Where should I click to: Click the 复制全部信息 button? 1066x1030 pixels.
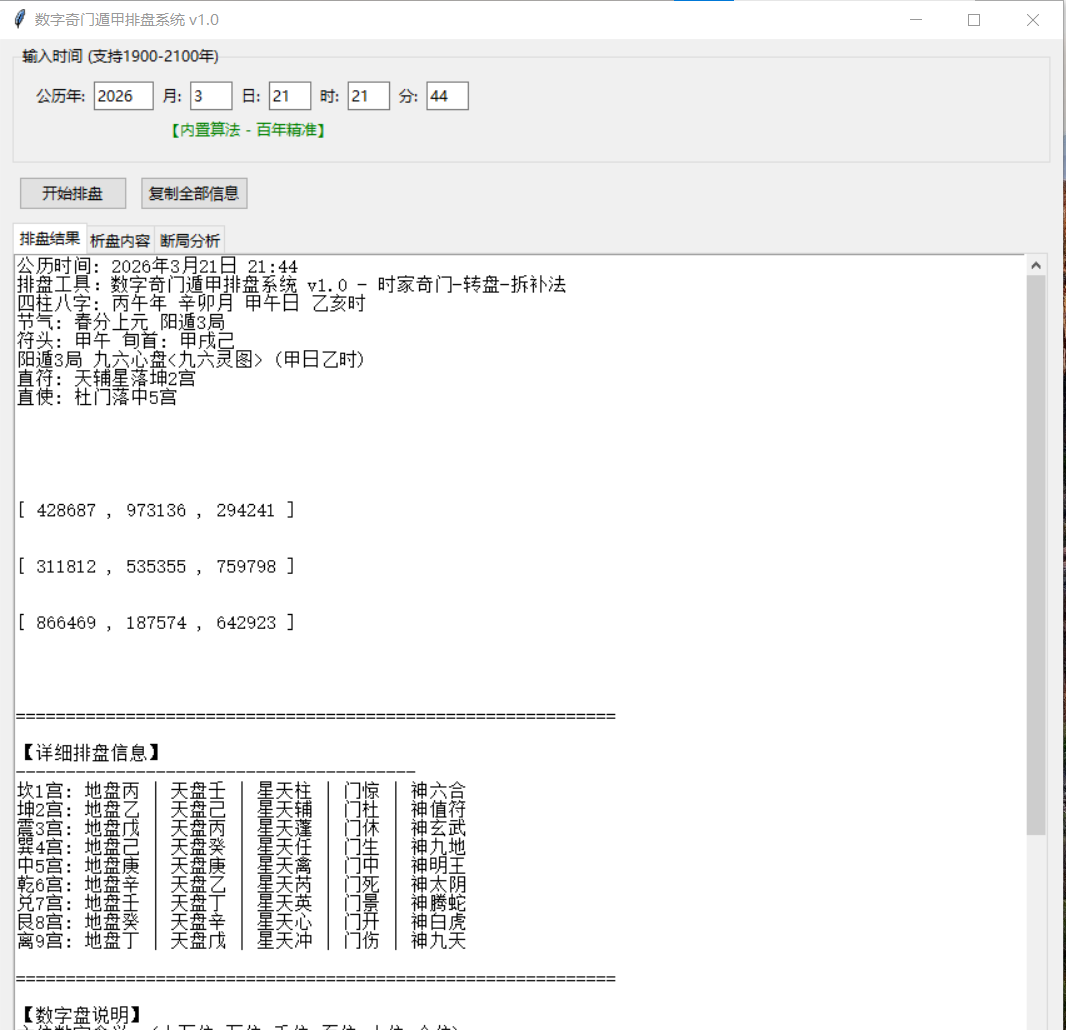(194, 193)
